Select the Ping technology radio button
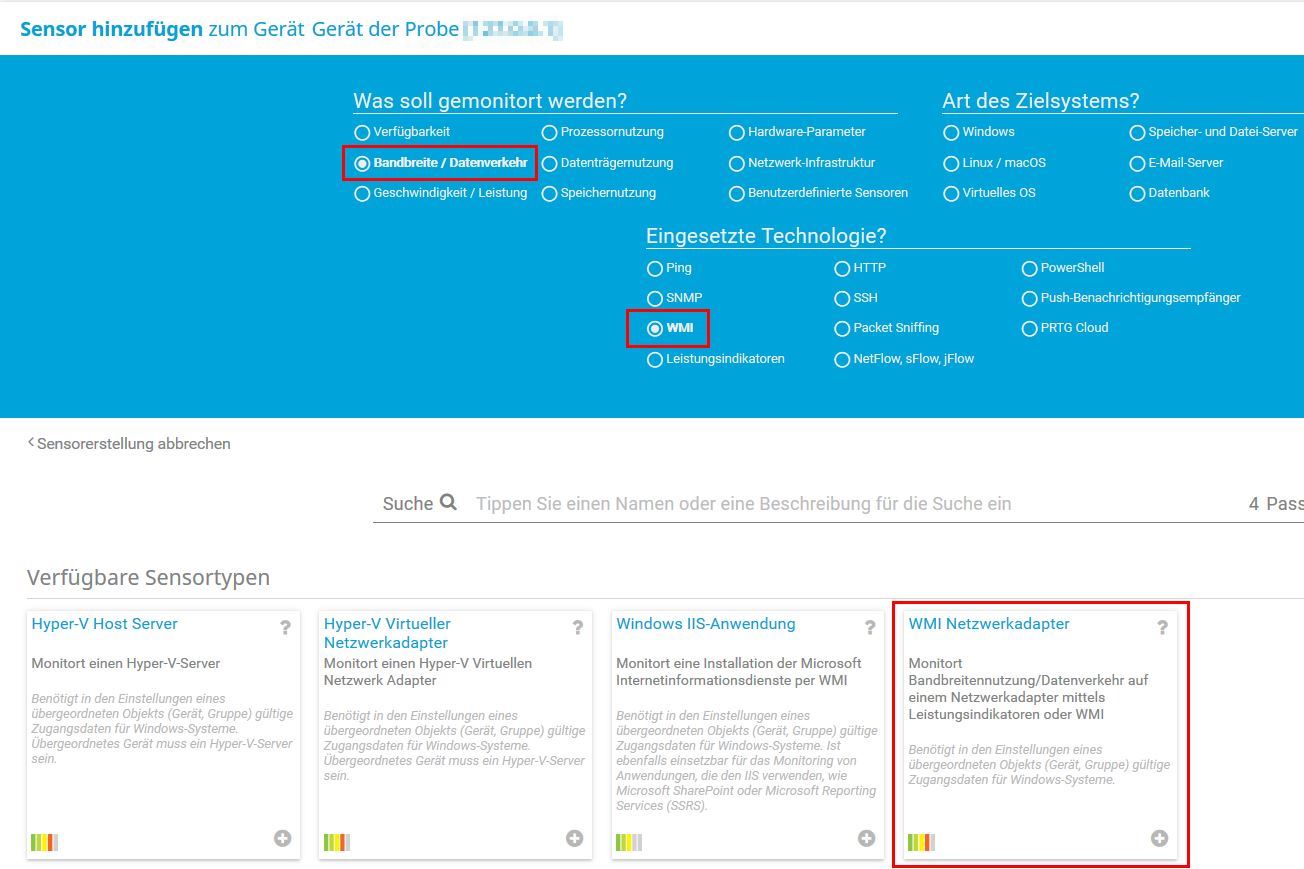 tap(655, 268)
